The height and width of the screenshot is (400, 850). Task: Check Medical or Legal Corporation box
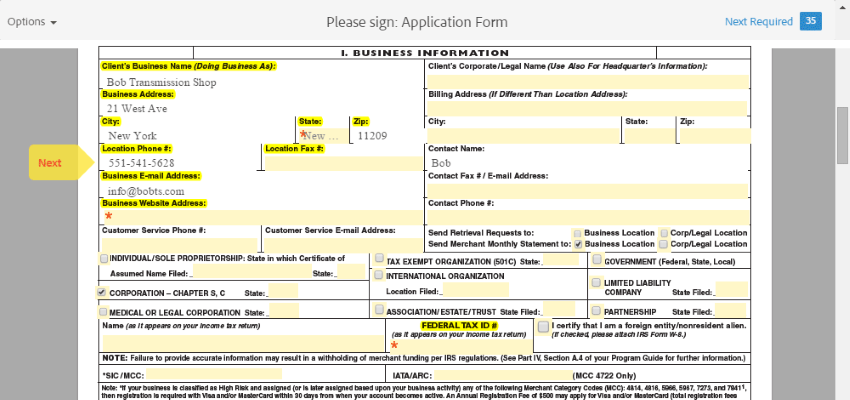pos(104,312)
